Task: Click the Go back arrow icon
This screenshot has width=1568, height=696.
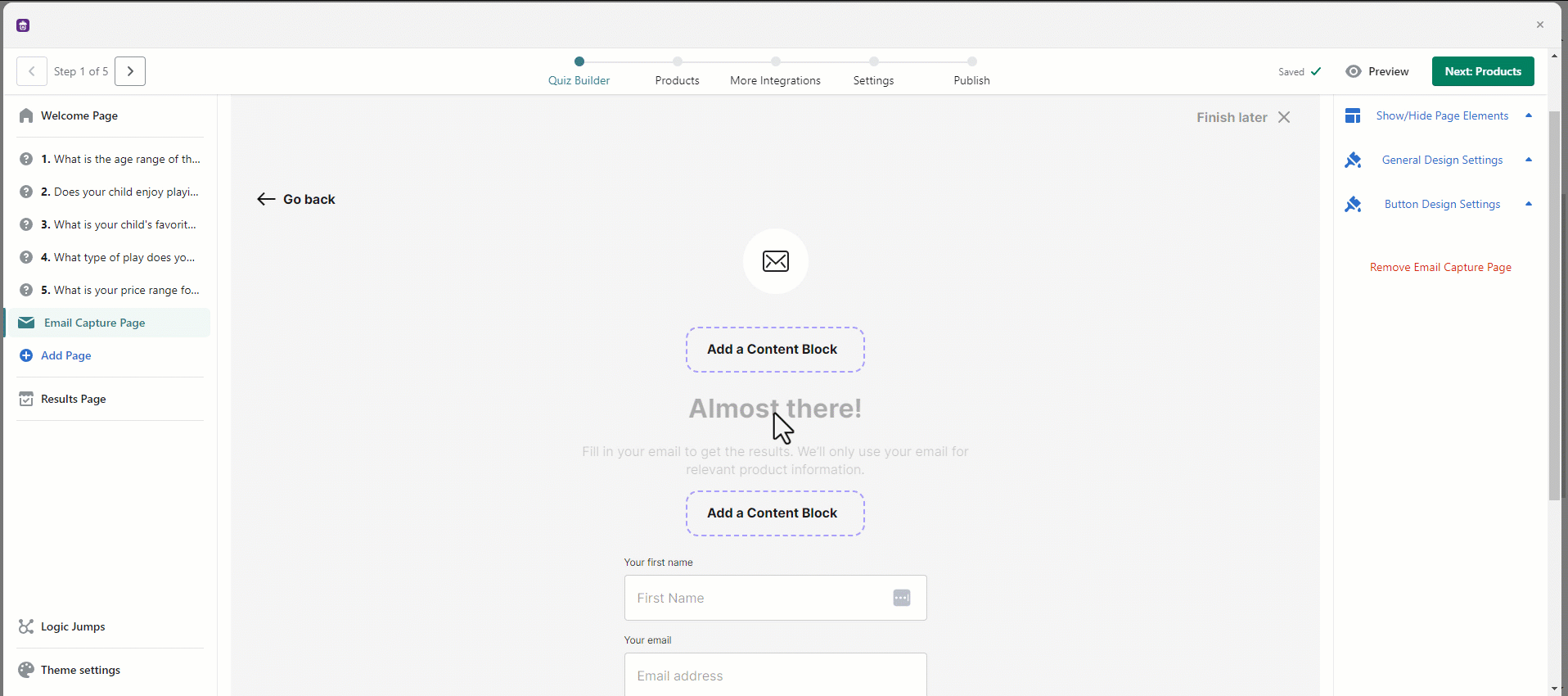Action: (266, 199)
